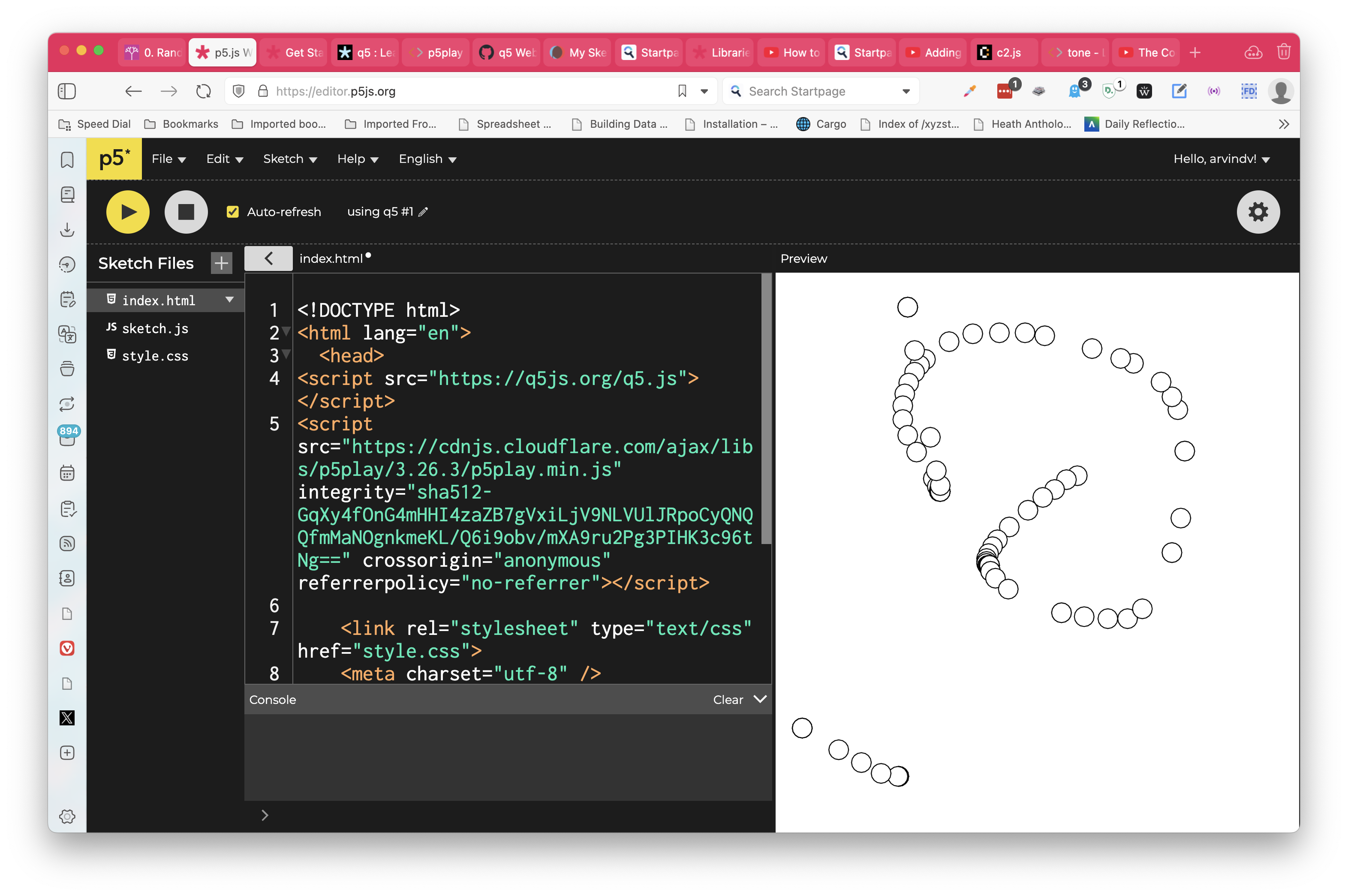This screenshot has width=1348, height=896.
Task: Add a new sketch file with the plus button
Action: click(x=222, y=263)
